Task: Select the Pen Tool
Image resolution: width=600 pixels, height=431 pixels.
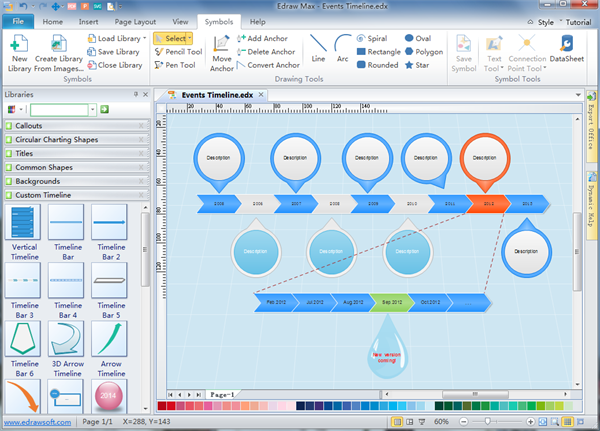Action: click(175, 65)
